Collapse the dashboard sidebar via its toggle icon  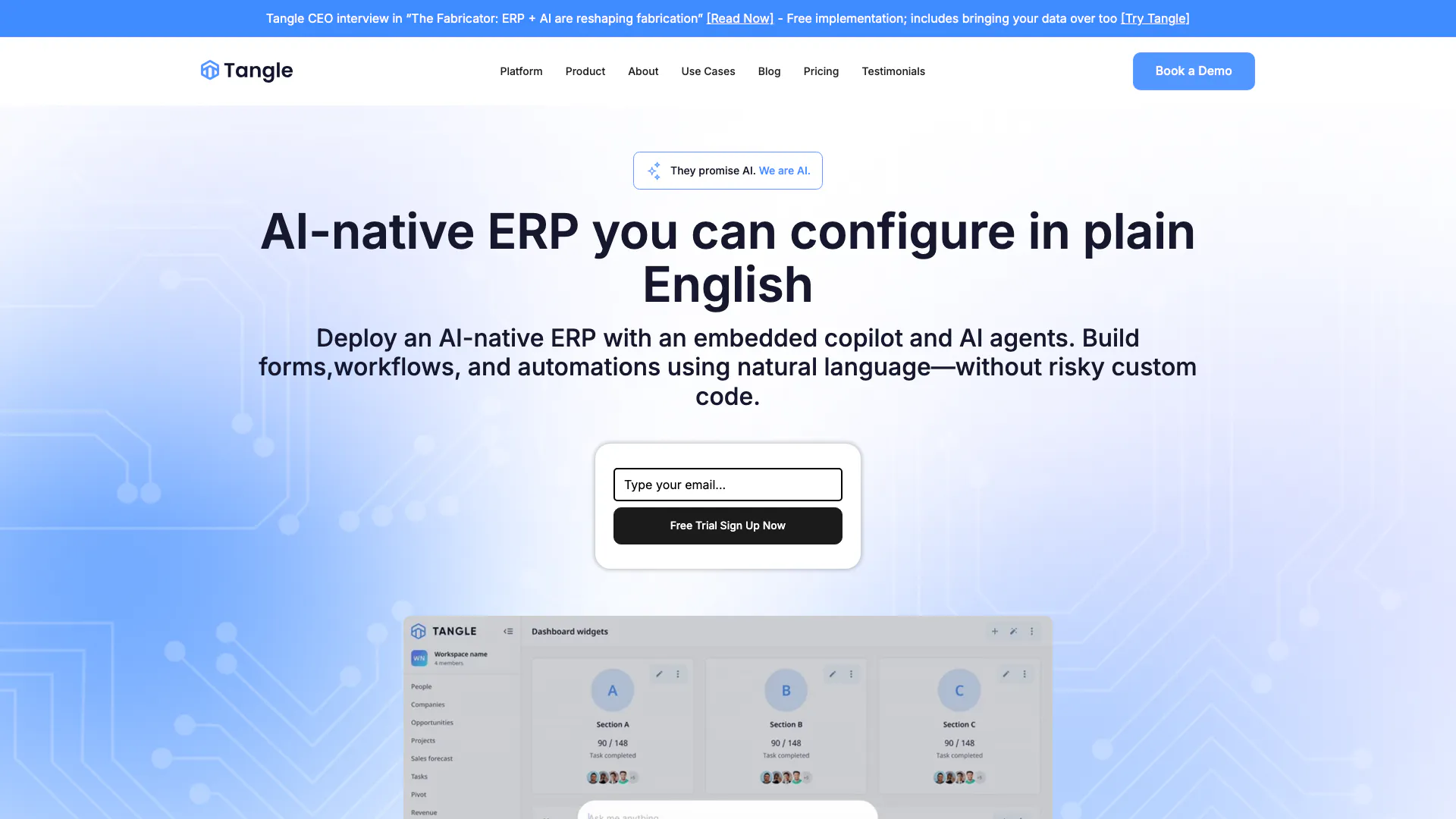508,631
